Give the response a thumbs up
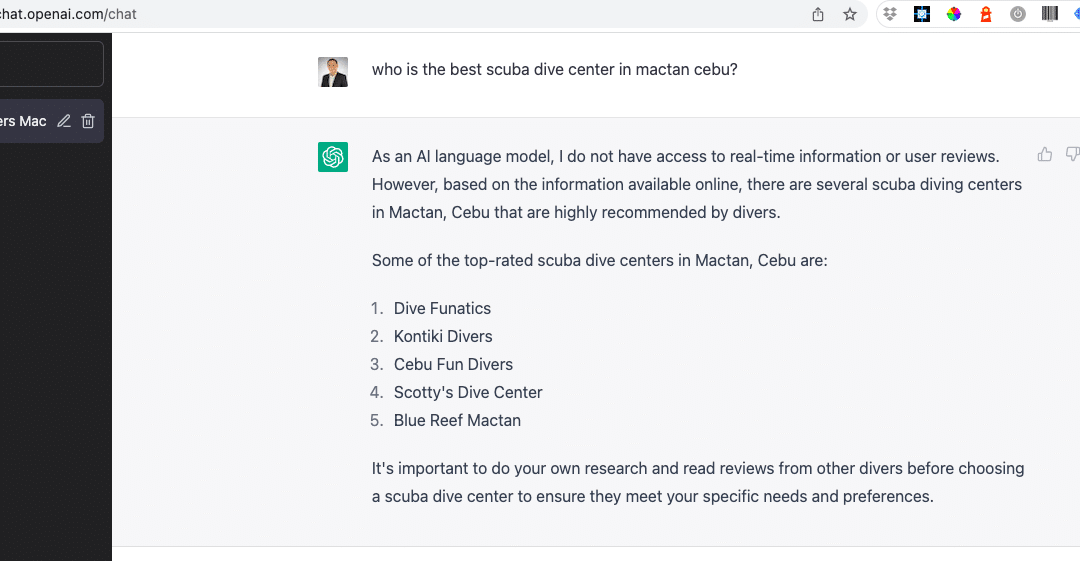The height and width of the screenshot is (561, 1080). click(x=1045, y=154)
